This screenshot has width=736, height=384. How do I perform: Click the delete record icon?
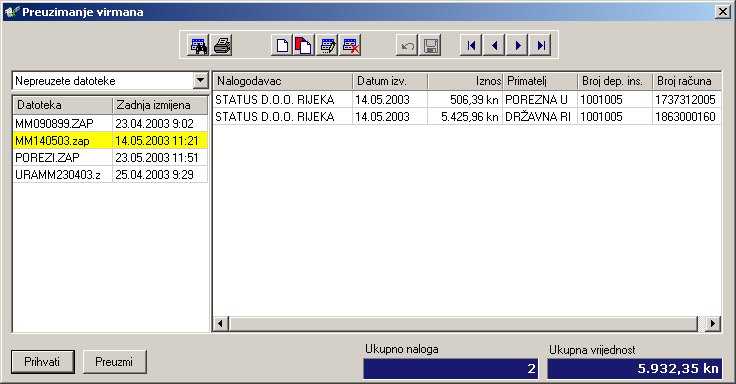pos(350,46)
